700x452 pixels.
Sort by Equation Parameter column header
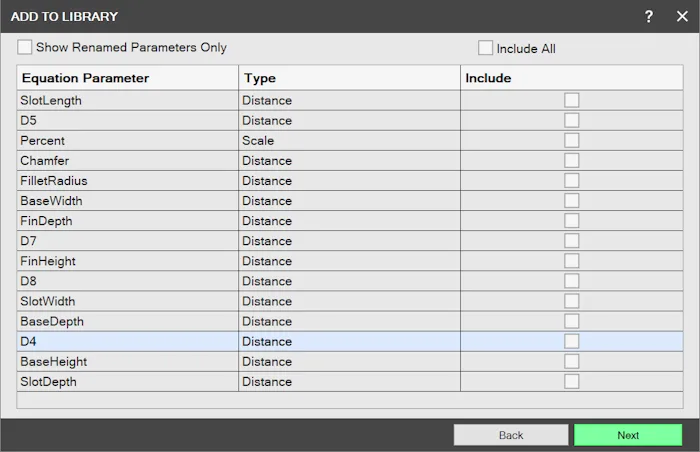pos(128,78)
